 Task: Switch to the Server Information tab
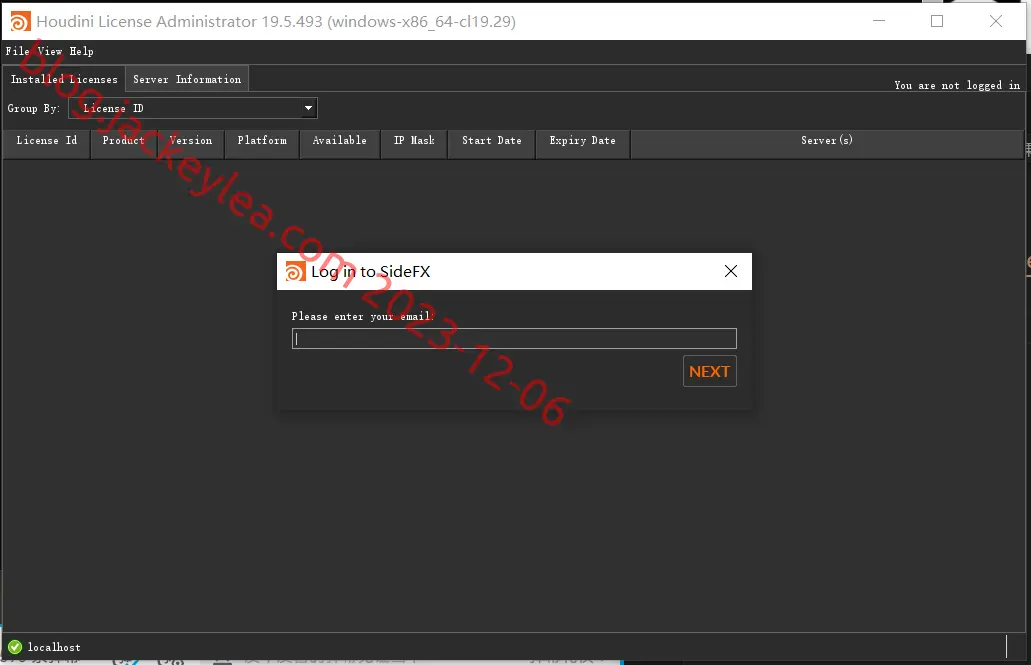pos(187,79)
